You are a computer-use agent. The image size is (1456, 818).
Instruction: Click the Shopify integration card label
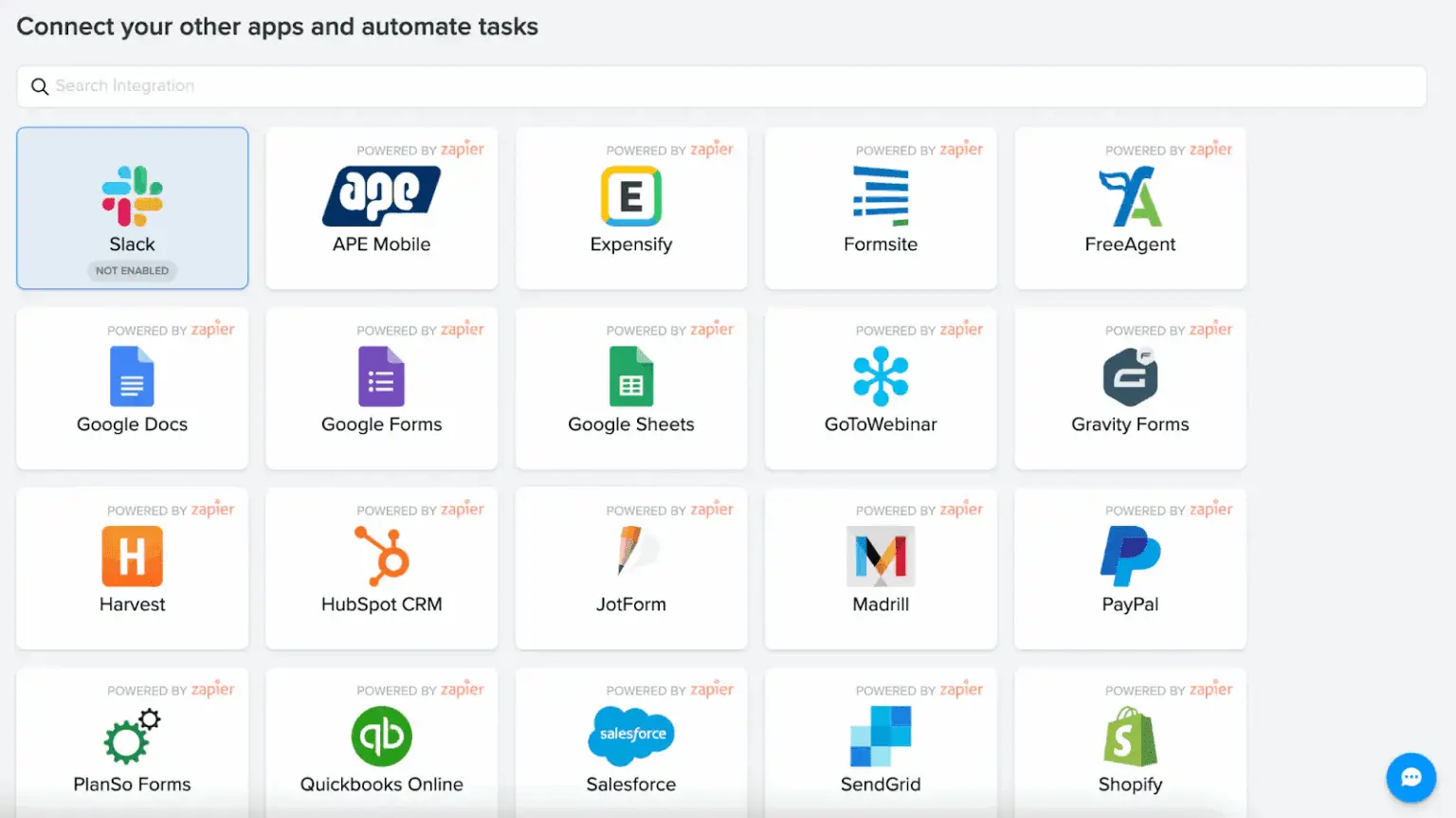(1130, 785)
